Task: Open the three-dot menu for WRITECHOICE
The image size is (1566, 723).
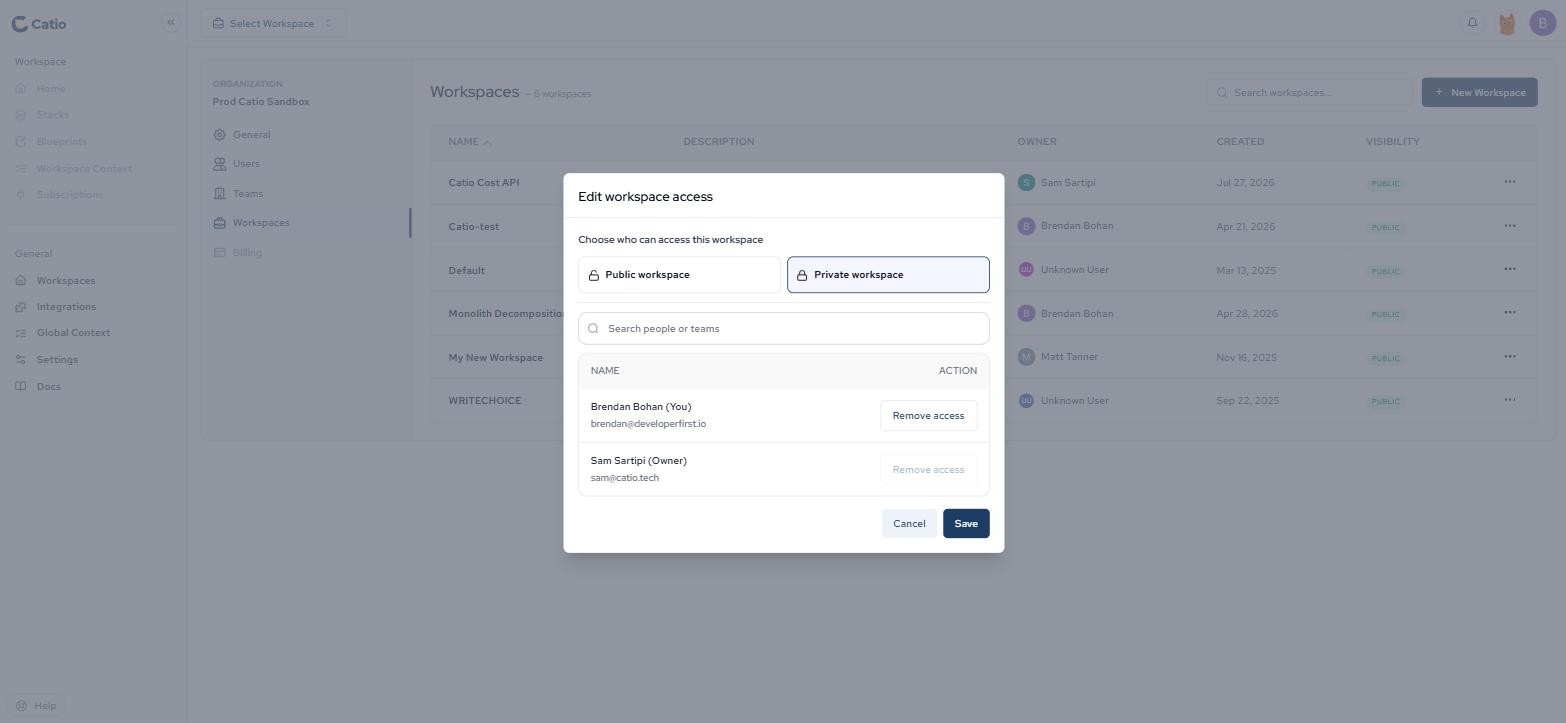Action: (x=1510, y=400)
